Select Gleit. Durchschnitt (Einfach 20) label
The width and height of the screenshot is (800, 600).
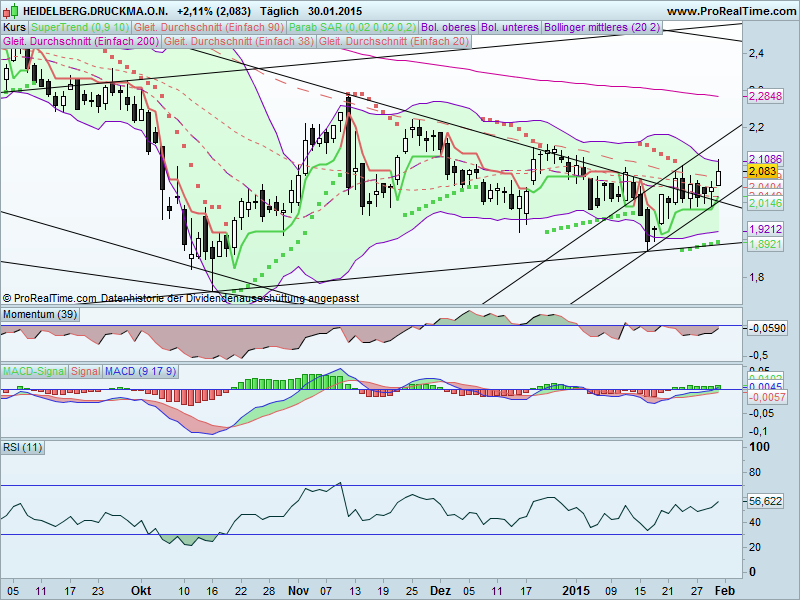coord(394,41)
